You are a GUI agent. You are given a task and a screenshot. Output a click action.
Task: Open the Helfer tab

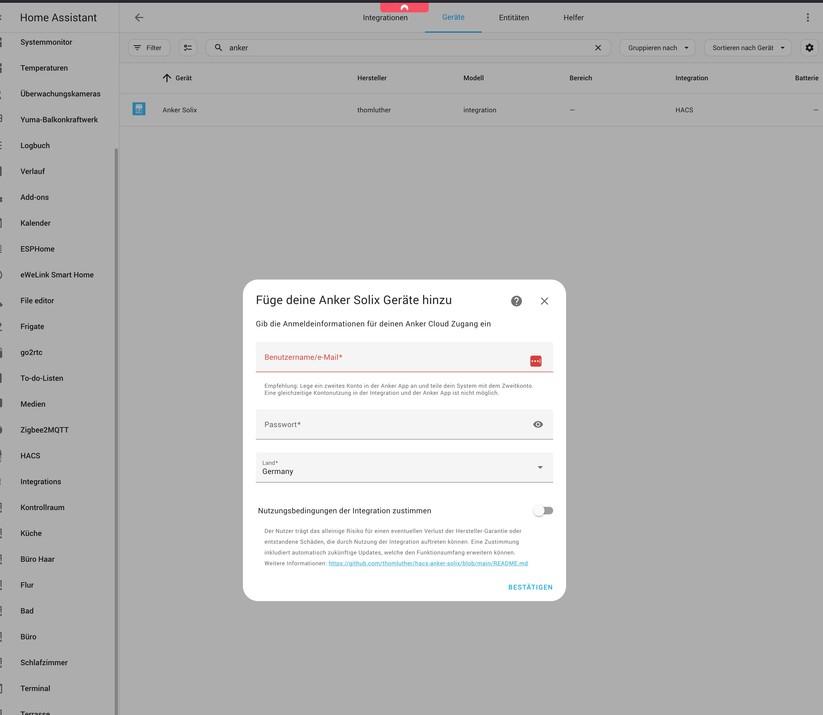click(574, 17)
